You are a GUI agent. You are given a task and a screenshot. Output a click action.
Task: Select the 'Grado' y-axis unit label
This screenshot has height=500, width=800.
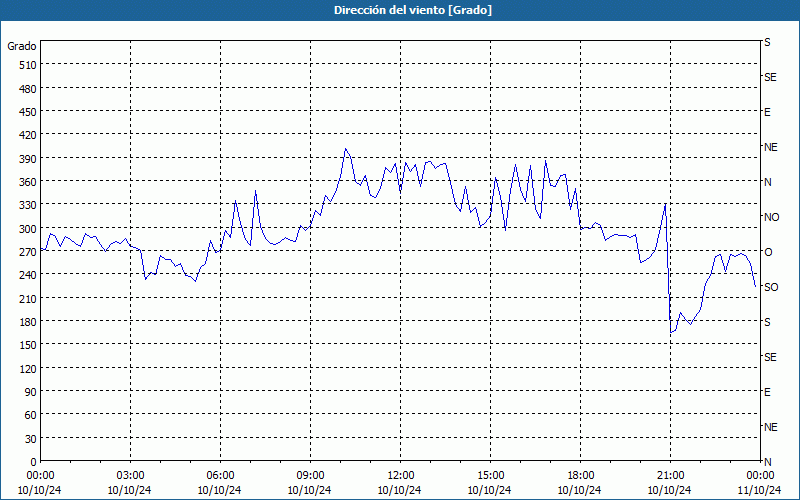tap(22, 46)
